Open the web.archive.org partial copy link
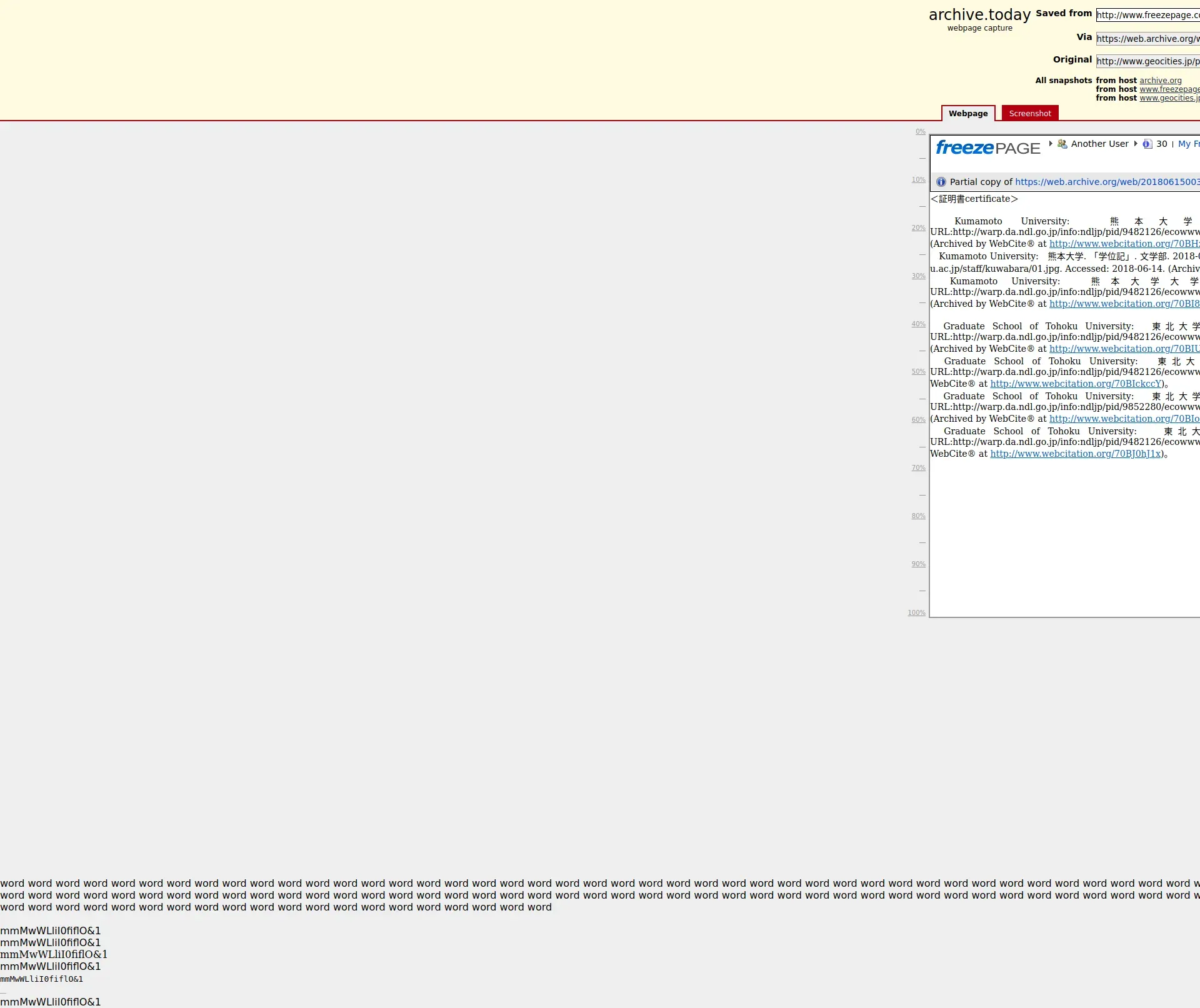 pyautogui.click(x=1106, y=182)
